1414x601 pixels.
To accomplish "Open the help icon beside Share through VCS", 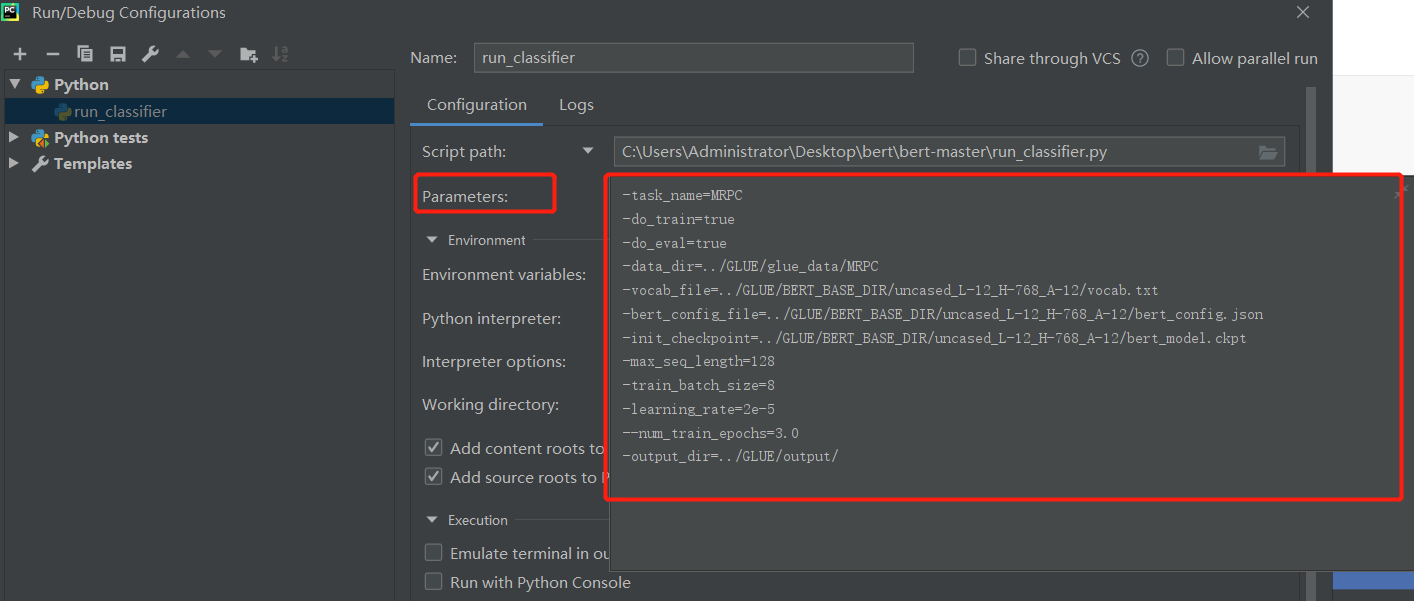I will click(1140, 58).
